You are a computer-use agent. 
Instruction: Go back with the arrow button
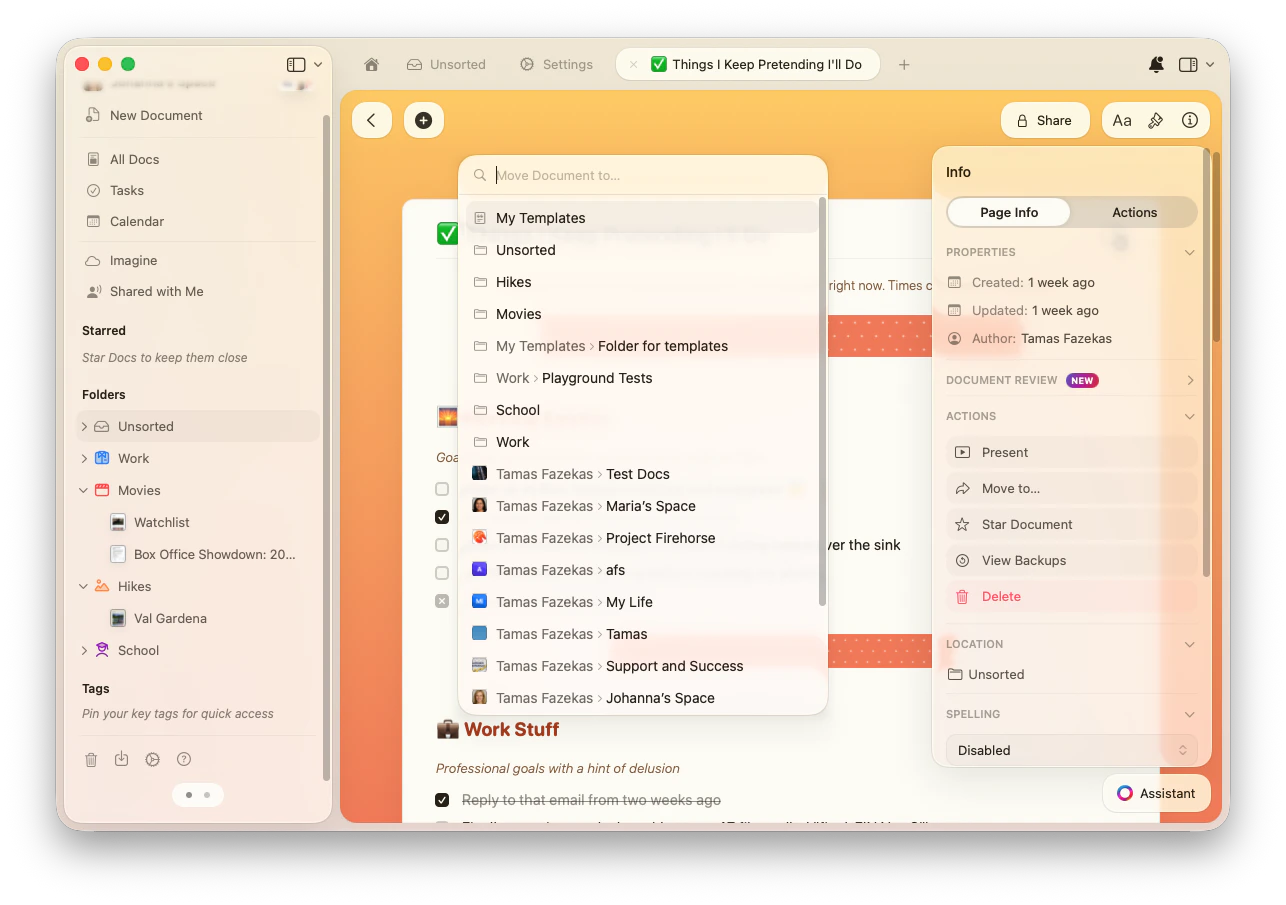(x=372, y=120)
